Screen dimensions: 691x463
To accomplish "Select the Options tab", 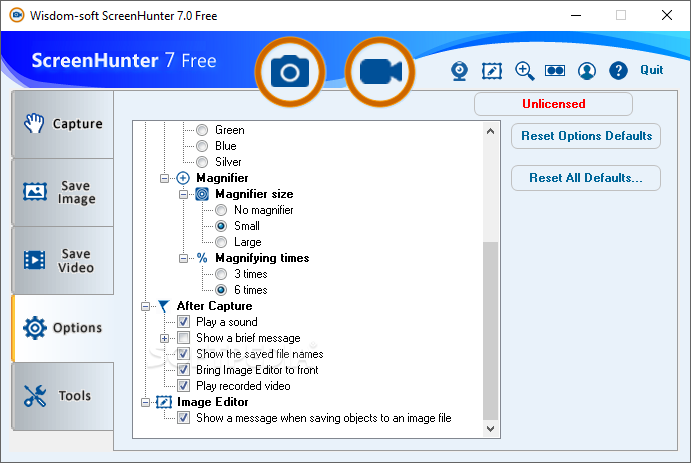I will 63,328.
